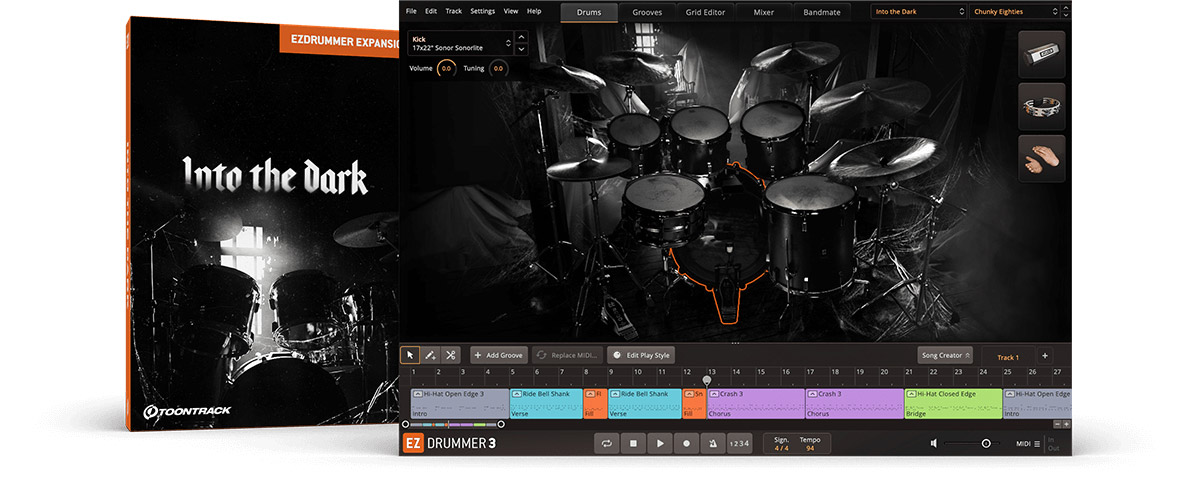Start playback with the play button
Viewport: 1200px width, 488px height.
pyautogui.click(x=659, y=443)
